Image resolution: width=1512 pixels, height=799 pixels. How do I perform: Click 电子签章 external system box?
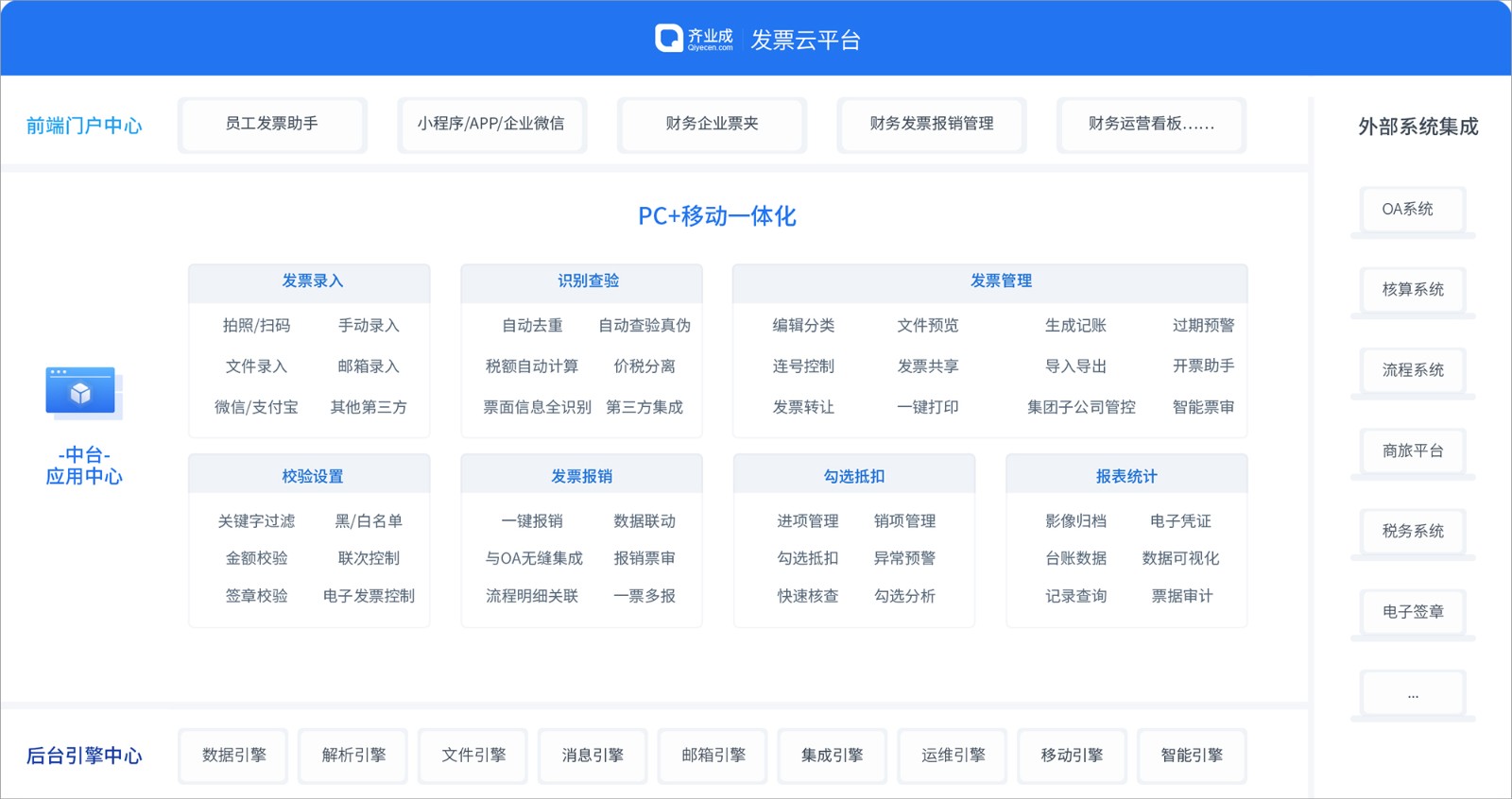click(1413, 612)
